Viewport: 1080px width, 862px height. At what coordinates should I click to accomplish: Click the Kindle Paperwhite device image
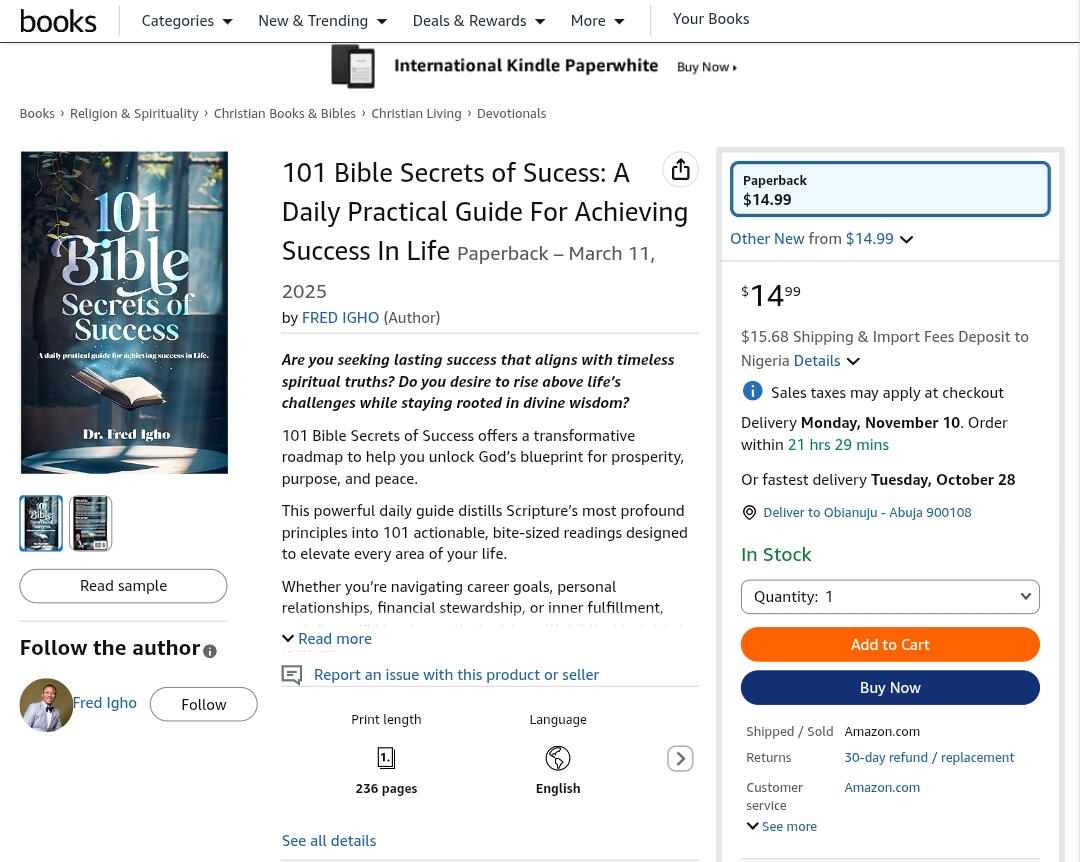click(x=353, y=67)
